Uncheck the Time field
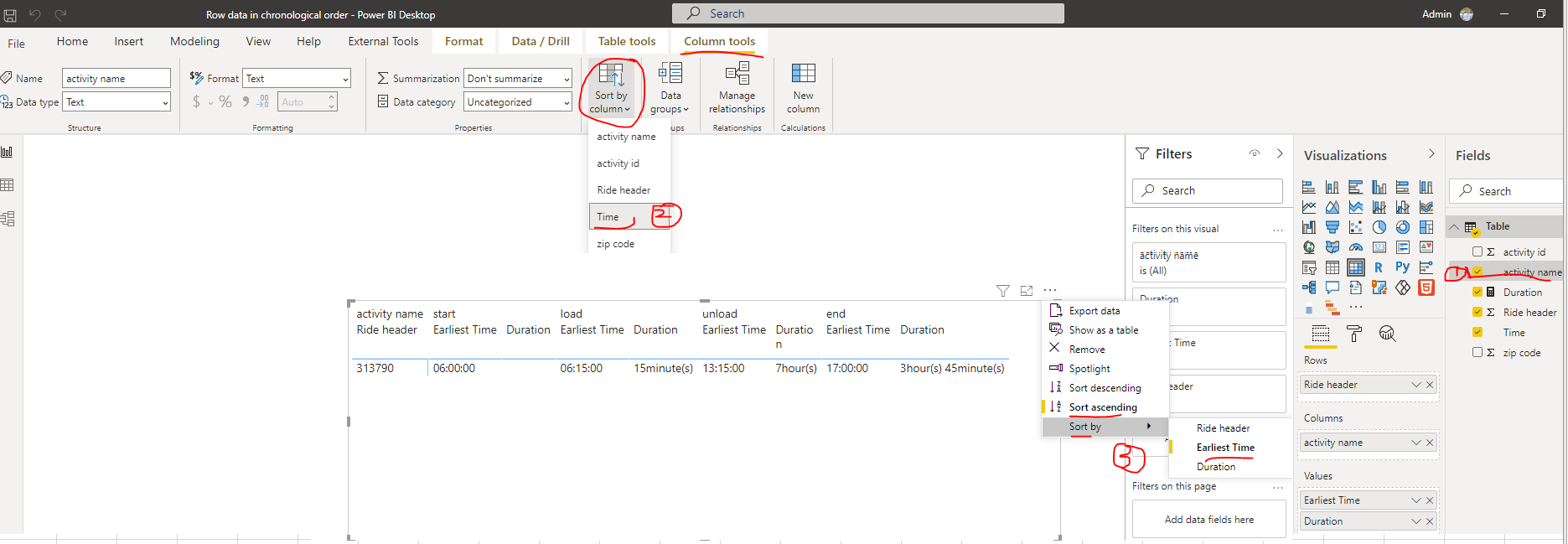The height and width of the screenshot is (544, 1568). 1477,332
